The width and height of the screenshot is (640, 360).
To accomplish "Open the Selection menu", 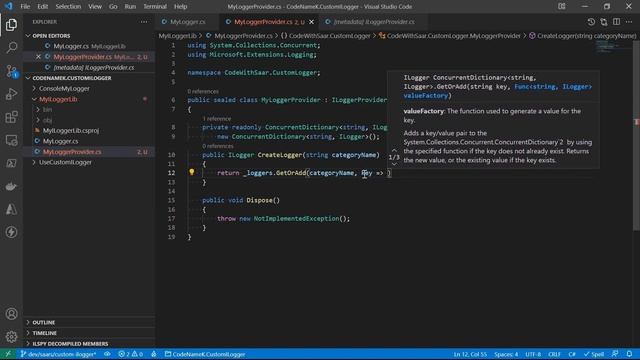I will [x=68, y=7].
